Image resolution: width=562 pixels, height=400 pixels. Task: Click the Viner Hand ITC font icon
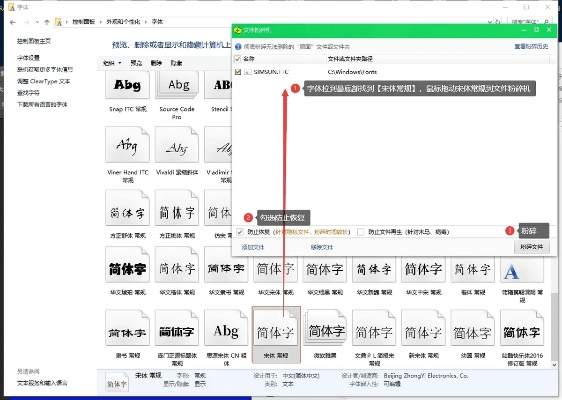(x=127, y=145)
